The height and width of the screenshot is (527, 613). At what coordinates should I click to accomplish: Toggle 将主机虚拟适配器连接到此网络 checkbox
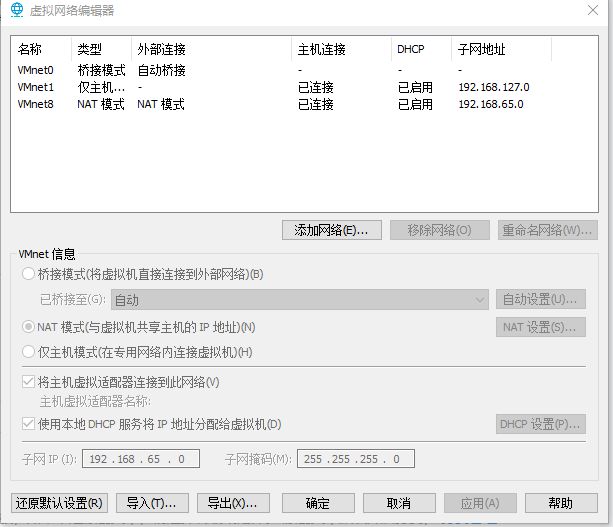coord(28,382)
